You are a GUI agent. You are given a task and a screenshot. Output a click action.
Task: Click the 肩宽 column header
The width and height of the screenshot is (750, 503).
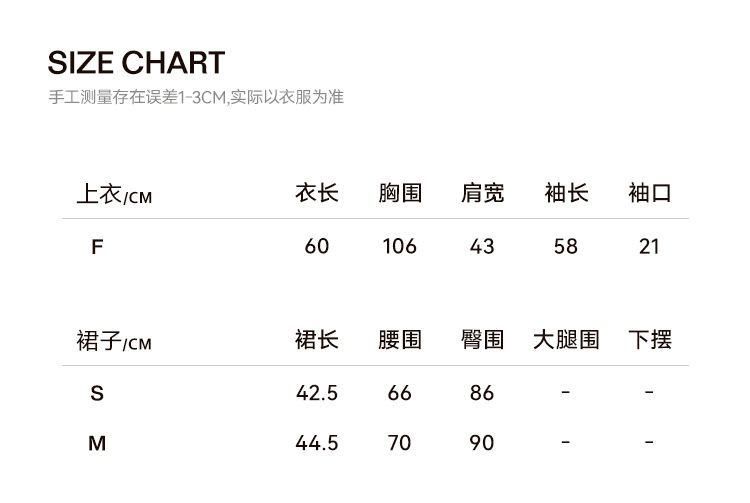[482, 193]
